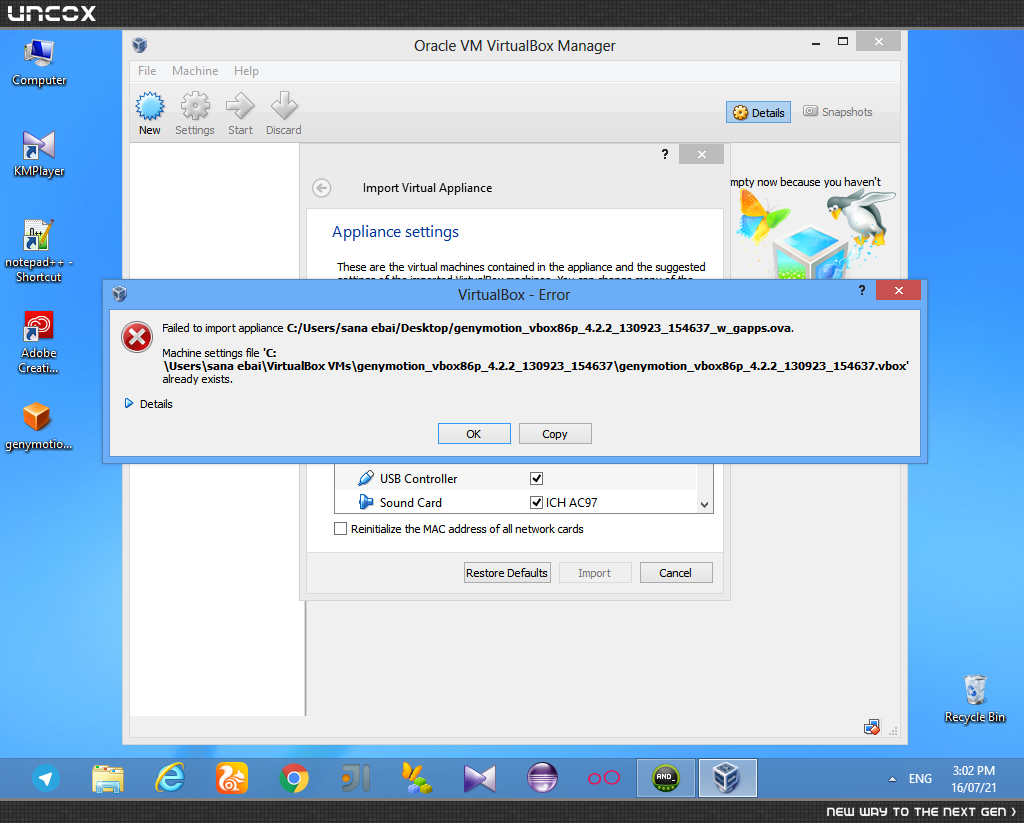Open the Machine menu
The width and height of the screenshot is (1024, 823).
pyautogui.click(x=195, y=71)
